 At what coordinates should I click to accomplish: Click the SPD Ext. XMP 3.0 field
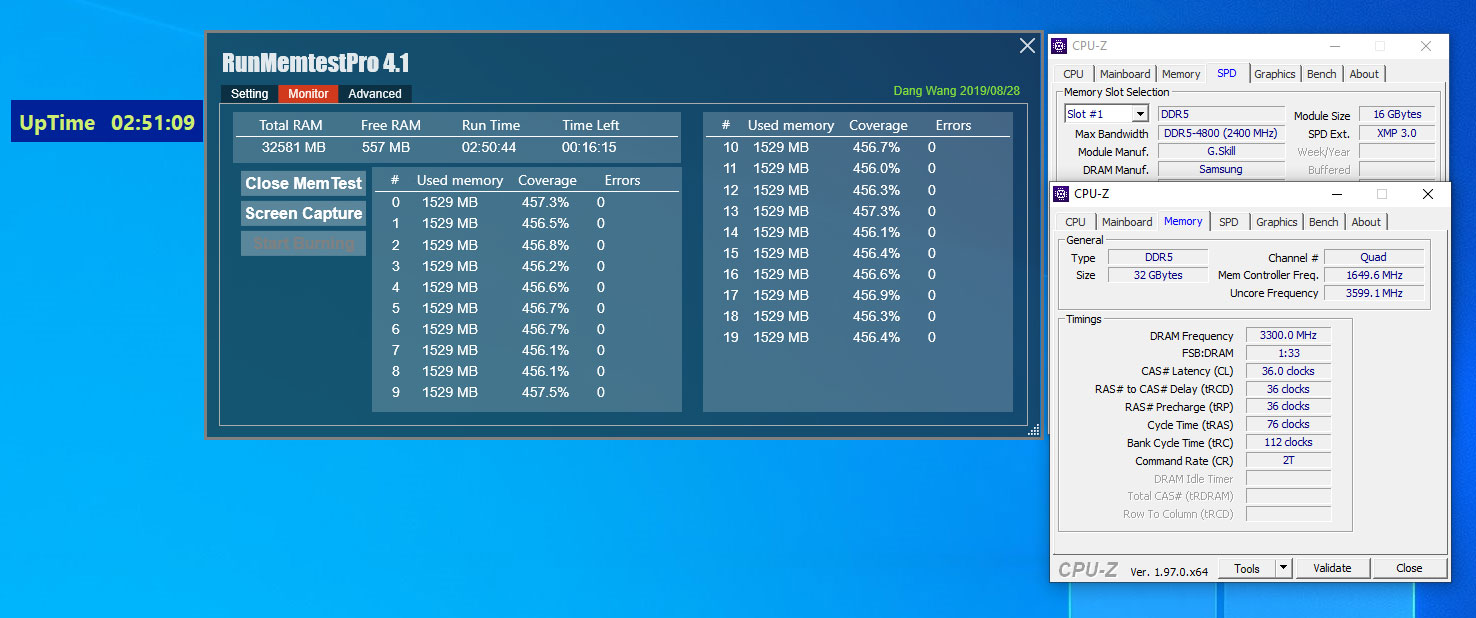tap(1397, 133)
